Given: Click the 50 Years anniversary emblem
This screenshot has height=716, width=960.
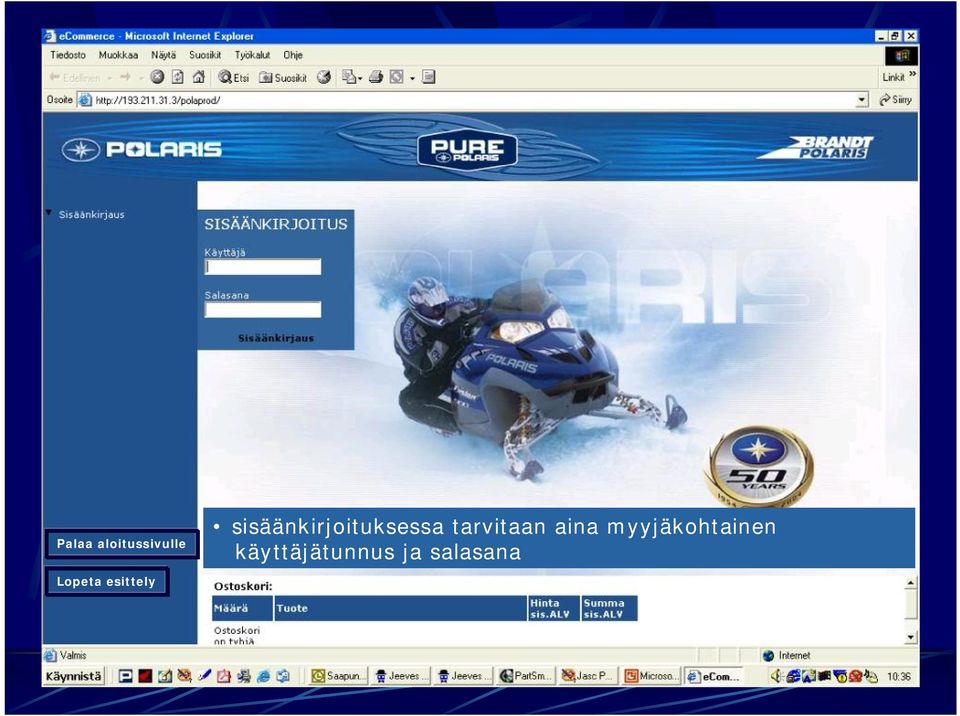Looking at the screenshot, I should tap(759, 467).
